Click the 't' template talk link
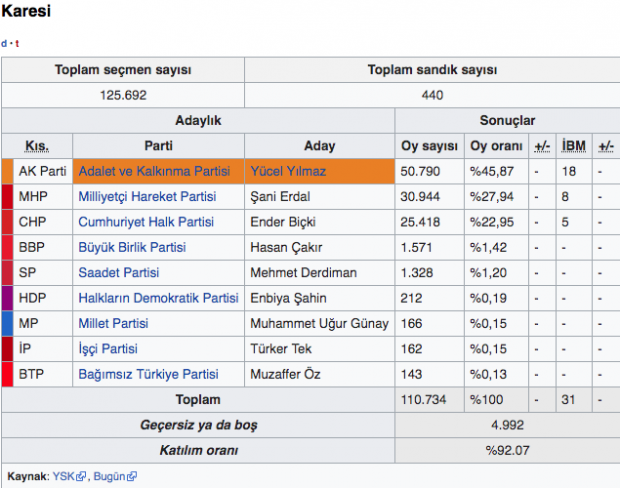 [17, 43]
